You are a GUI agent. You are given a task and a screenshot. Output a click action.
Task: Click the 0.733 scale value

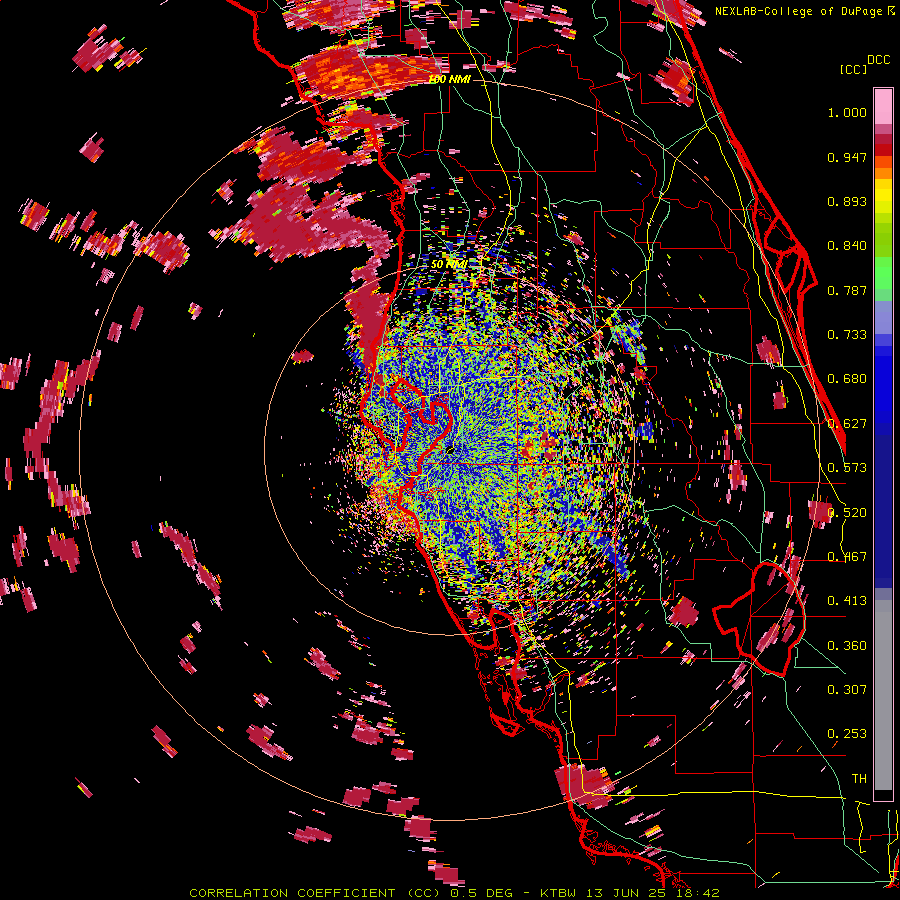pyautogui.click(x=847, y=335)
